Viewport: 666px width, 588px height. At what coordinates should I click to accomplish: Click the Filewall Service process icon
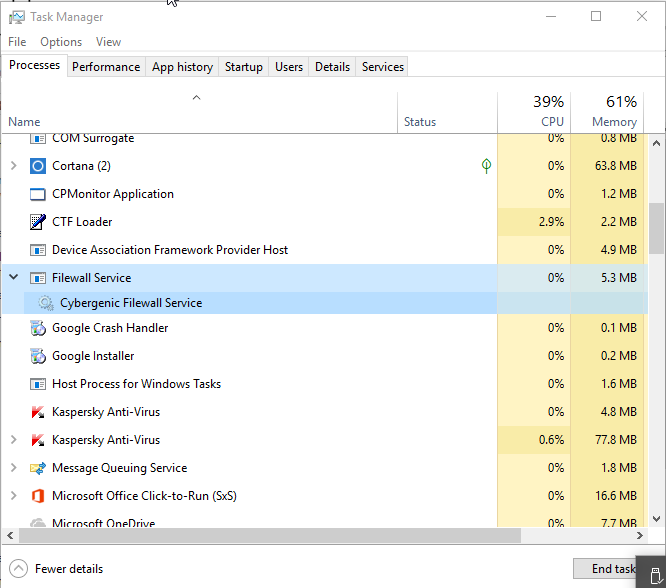pyautogui.click(x=37, y=278)
